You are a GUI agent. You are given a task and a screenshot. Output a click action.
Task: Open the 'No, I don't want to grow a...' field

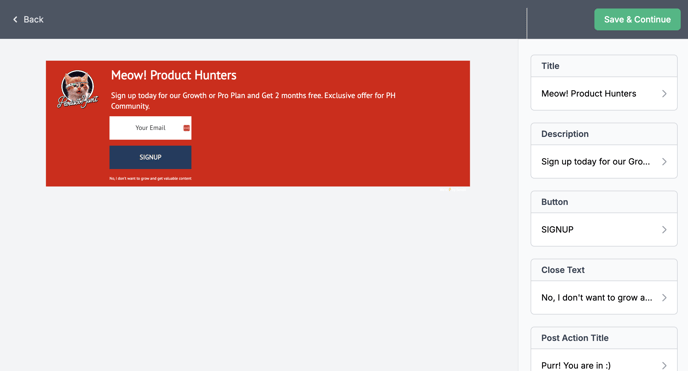pyautogui.click(x=604, y=297)
